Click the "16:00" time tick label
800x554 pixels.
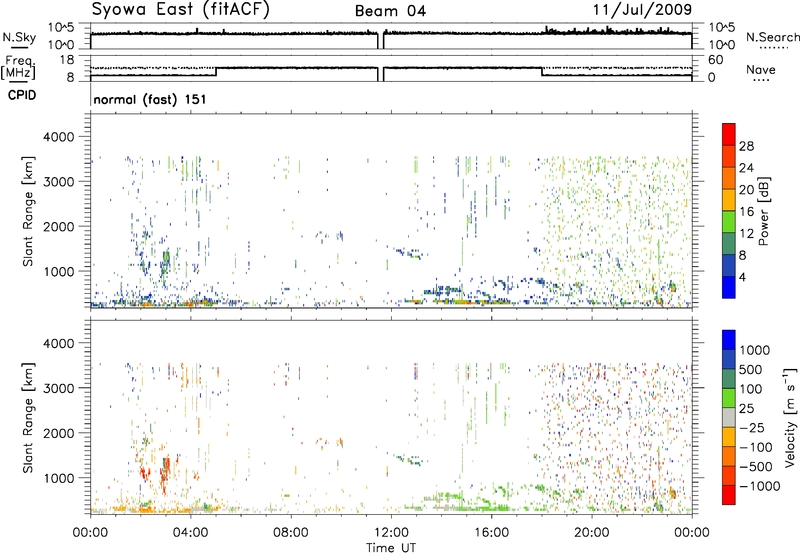pyautogui.click(x=491, y=533)
